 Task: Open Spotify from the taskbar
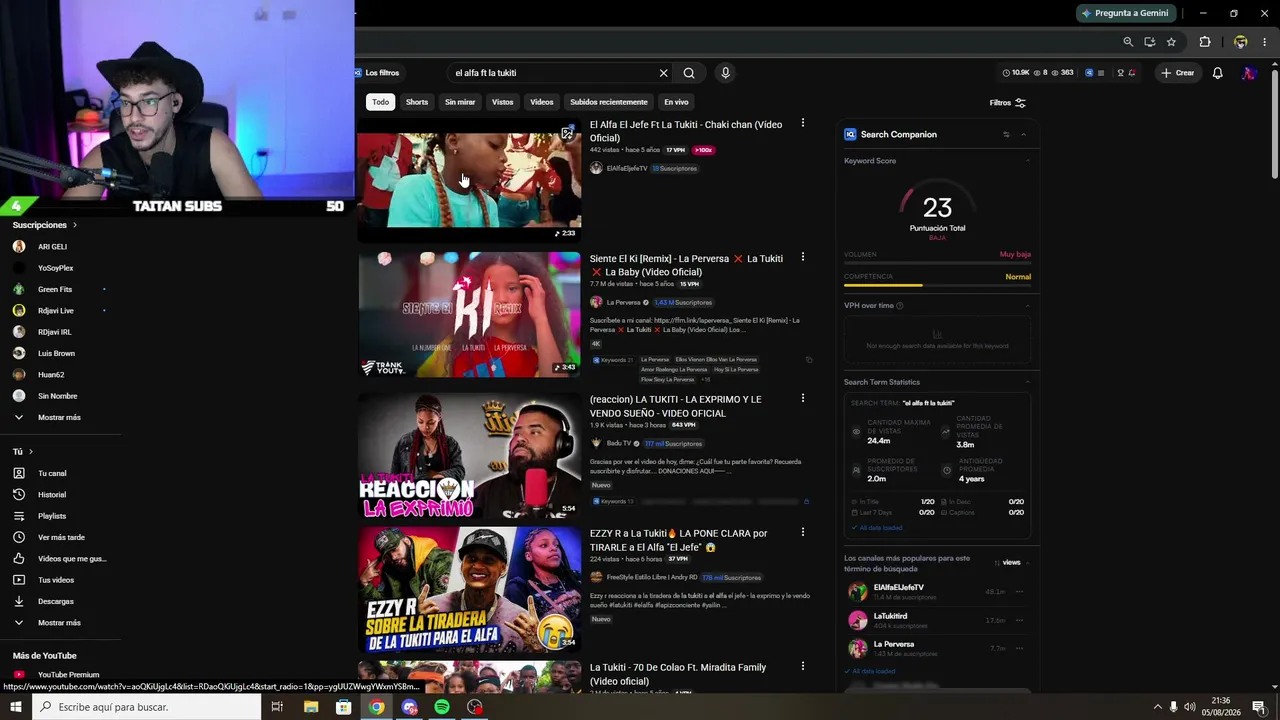point(442,707)
